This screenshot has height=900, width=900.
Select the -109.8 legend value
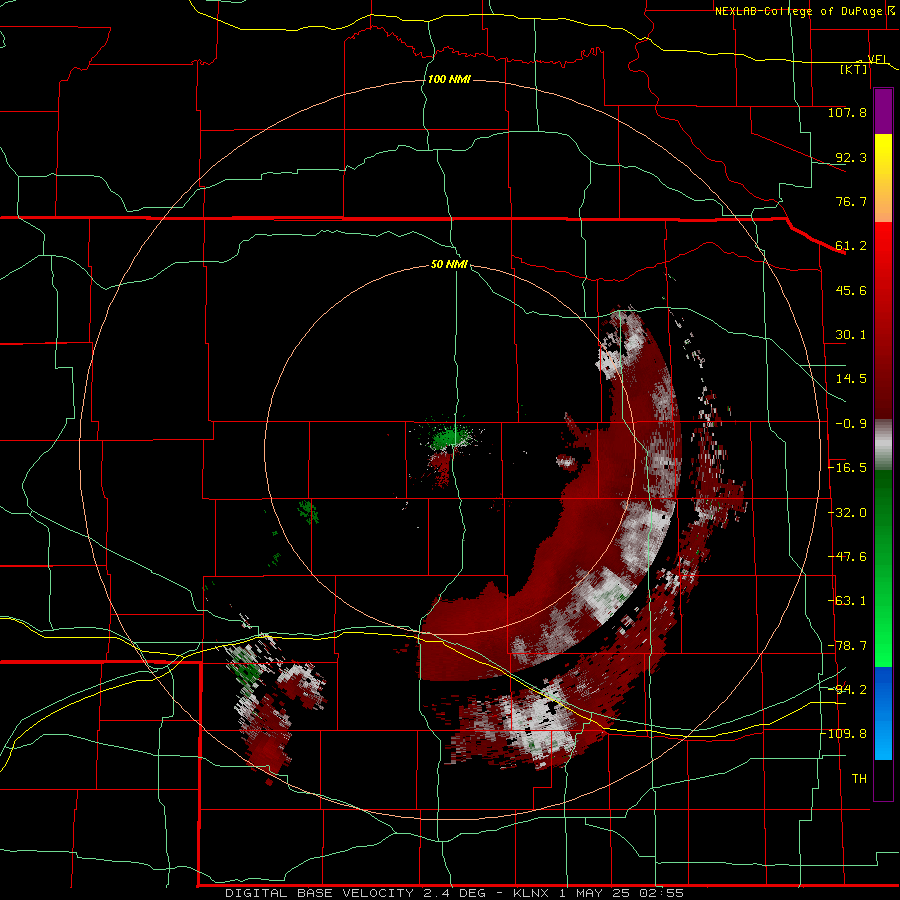pyautogui.click(x=844, y=734)
